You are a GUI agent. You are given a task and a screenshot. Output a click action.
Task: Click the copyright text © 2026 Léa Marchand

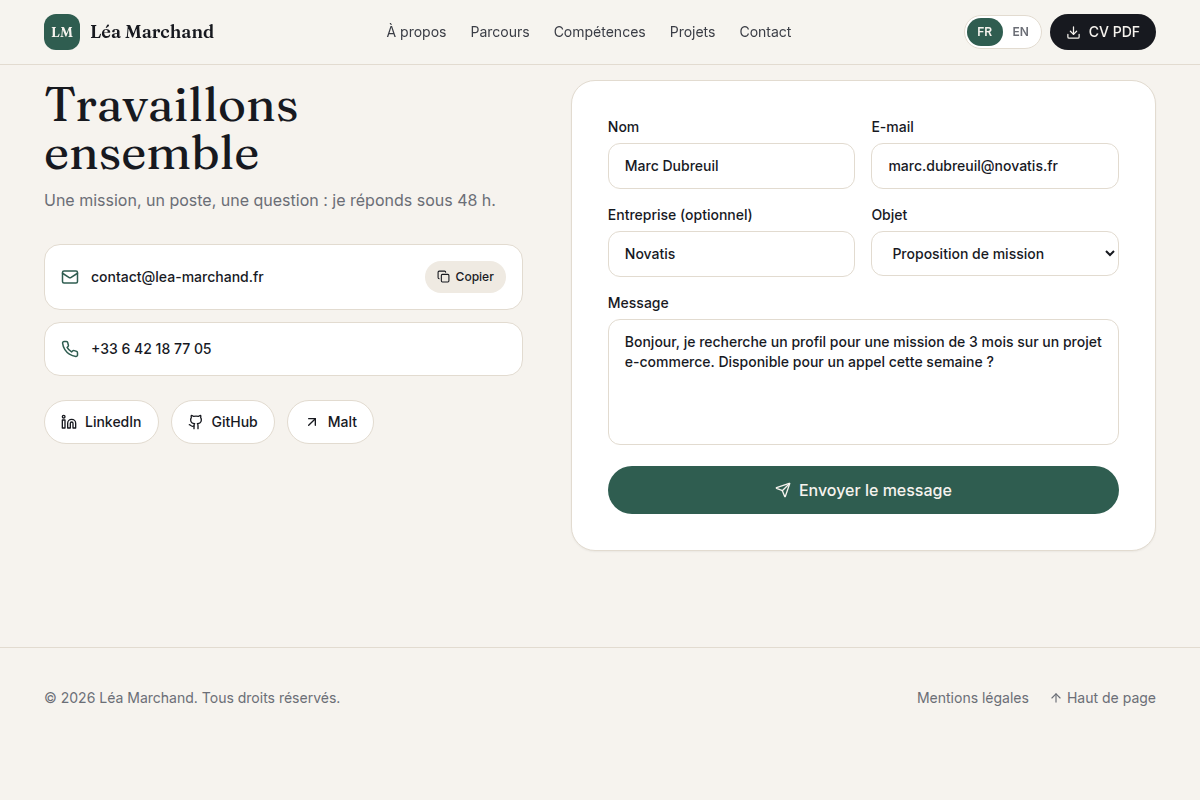click(x=192, y=698)
